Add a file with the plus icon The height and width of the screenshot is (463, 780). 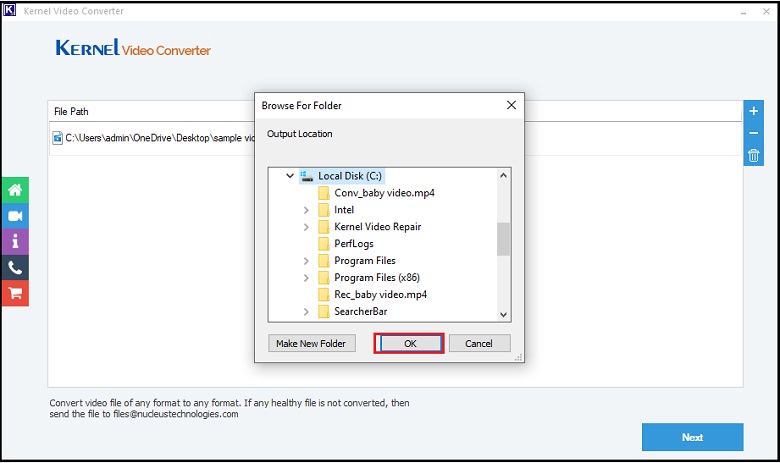click(x=754, y=111)
